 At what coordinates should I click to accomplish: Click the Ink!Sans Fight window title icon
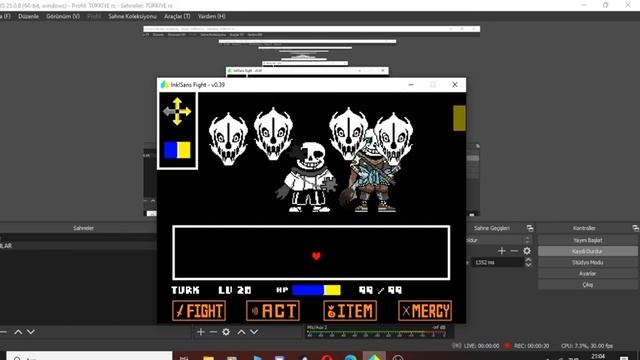(x=164, y=84)
